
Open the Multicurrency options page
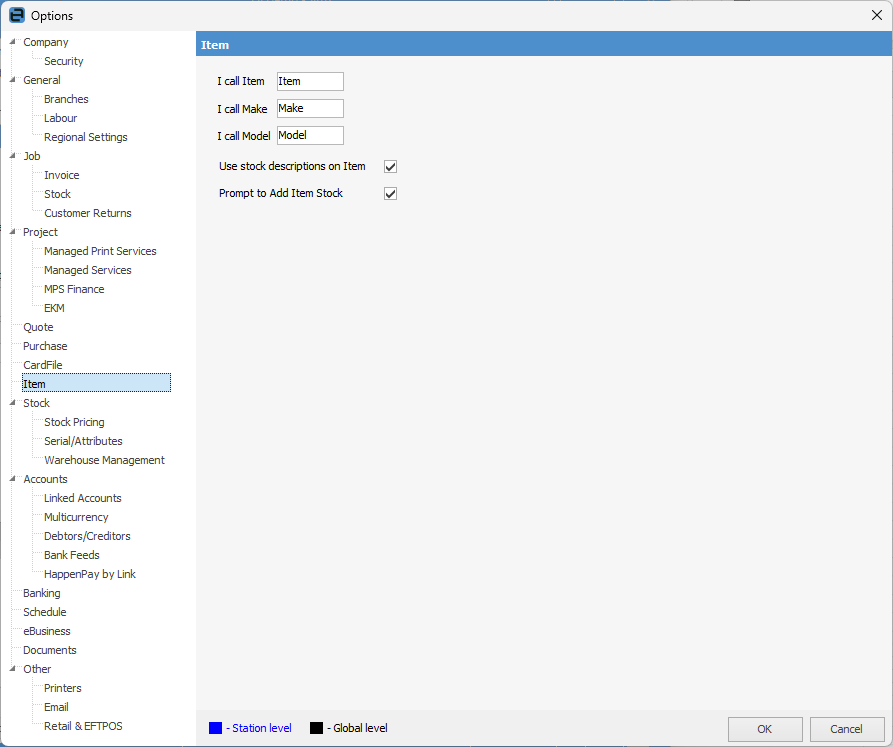click(76, 517)
